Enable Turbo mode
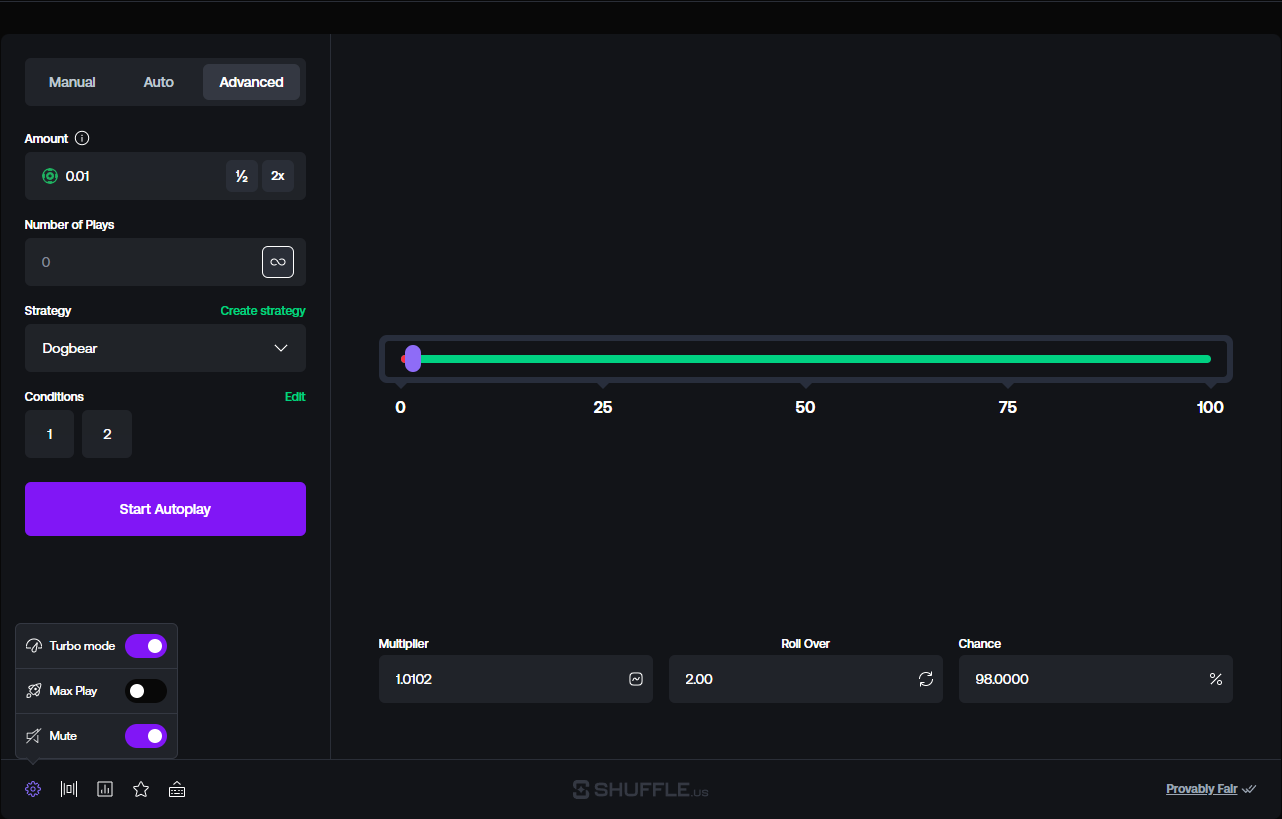This screenshot has height=819, width=1282. point(146,645)
